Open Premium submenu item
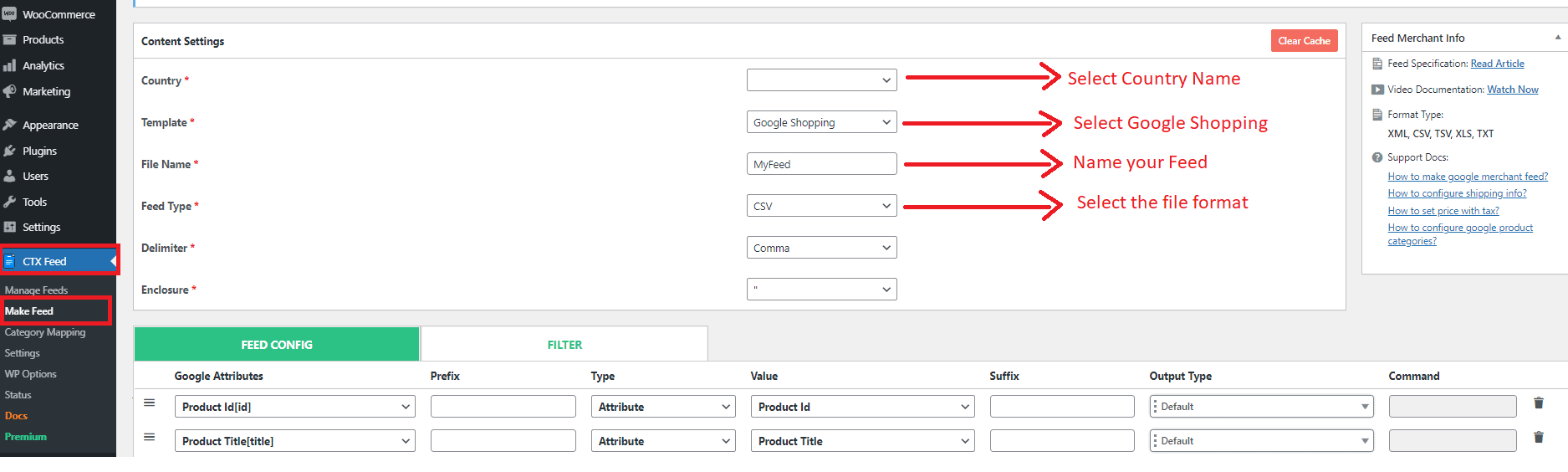1568x472 pixels. tap(26, 437)
